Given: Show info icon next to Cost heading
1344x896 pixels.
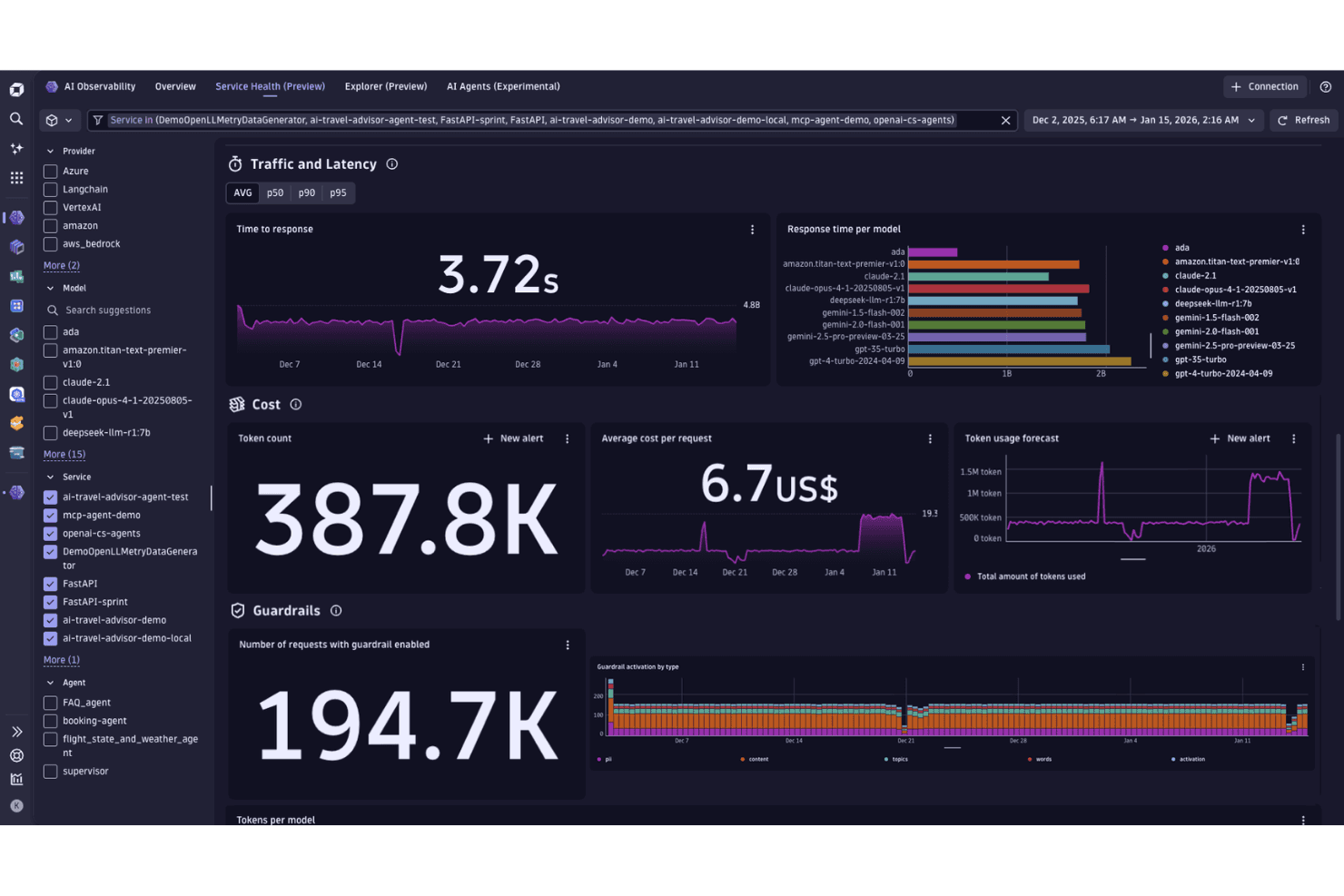Looking at the screenshot, I should (296, 405).
